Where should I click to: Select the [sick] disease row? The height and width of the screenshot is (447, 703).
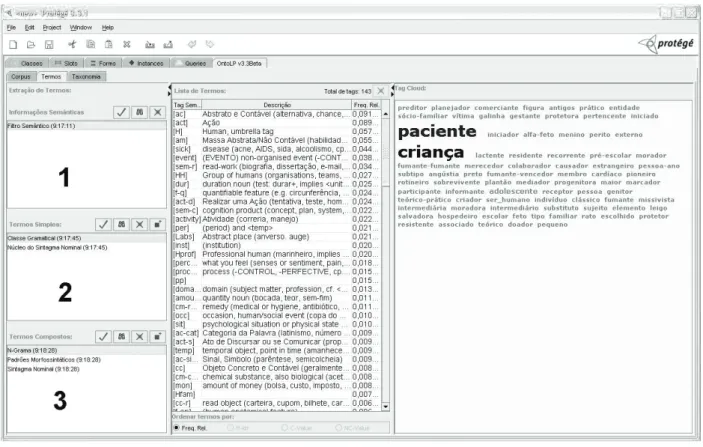[277, 149]
